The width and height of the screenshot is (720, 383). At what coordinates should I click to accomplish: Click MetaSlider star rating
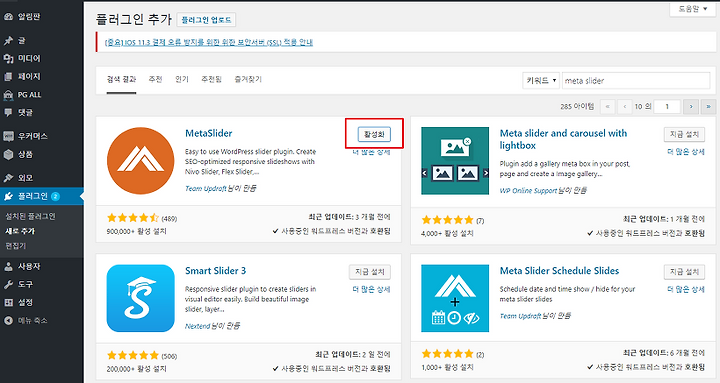click(x=133, y=218)
